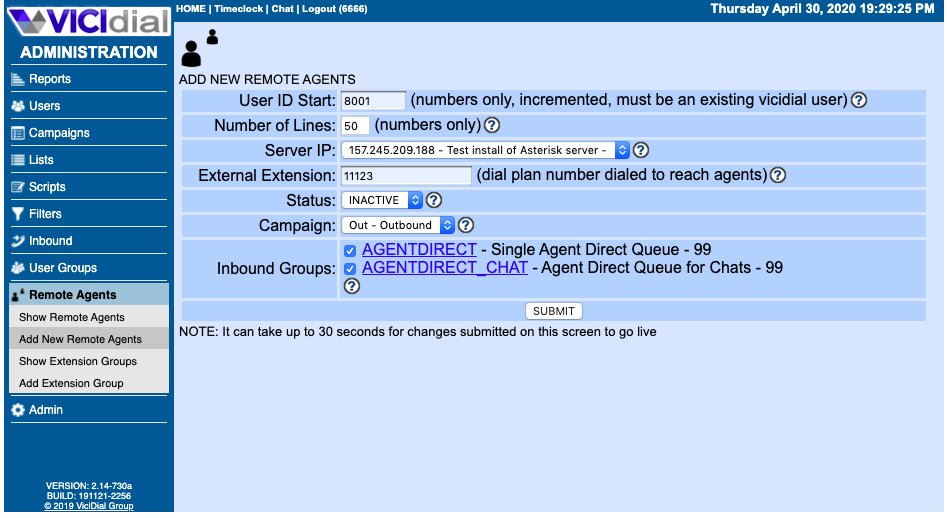Click the Remote Agents sidebar icon
Viewport: 947px width, 518px height.
18,295
